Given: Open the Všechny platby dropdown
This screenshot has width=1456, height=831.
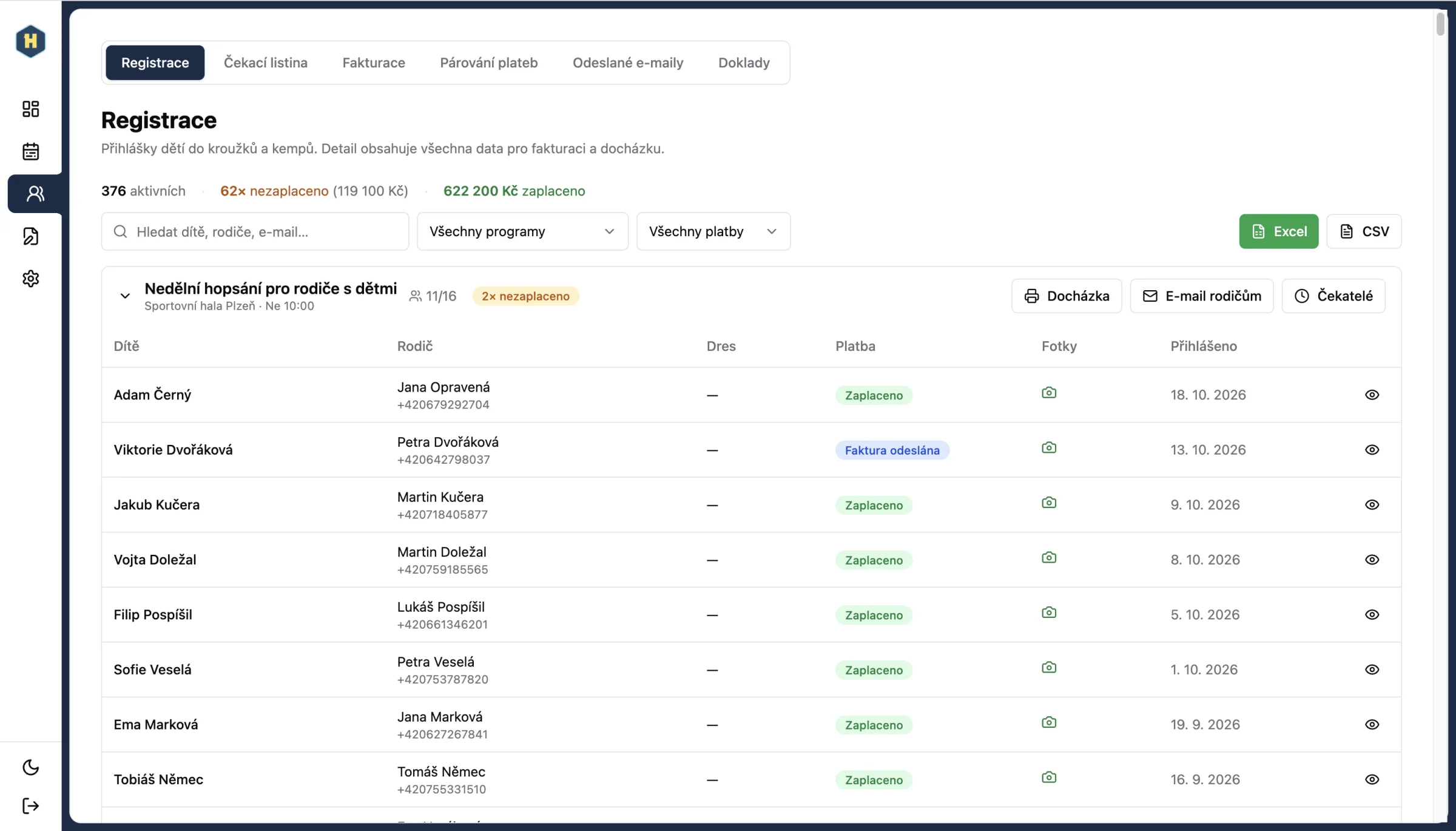Looking at the screenshot, I should [713, 231].
